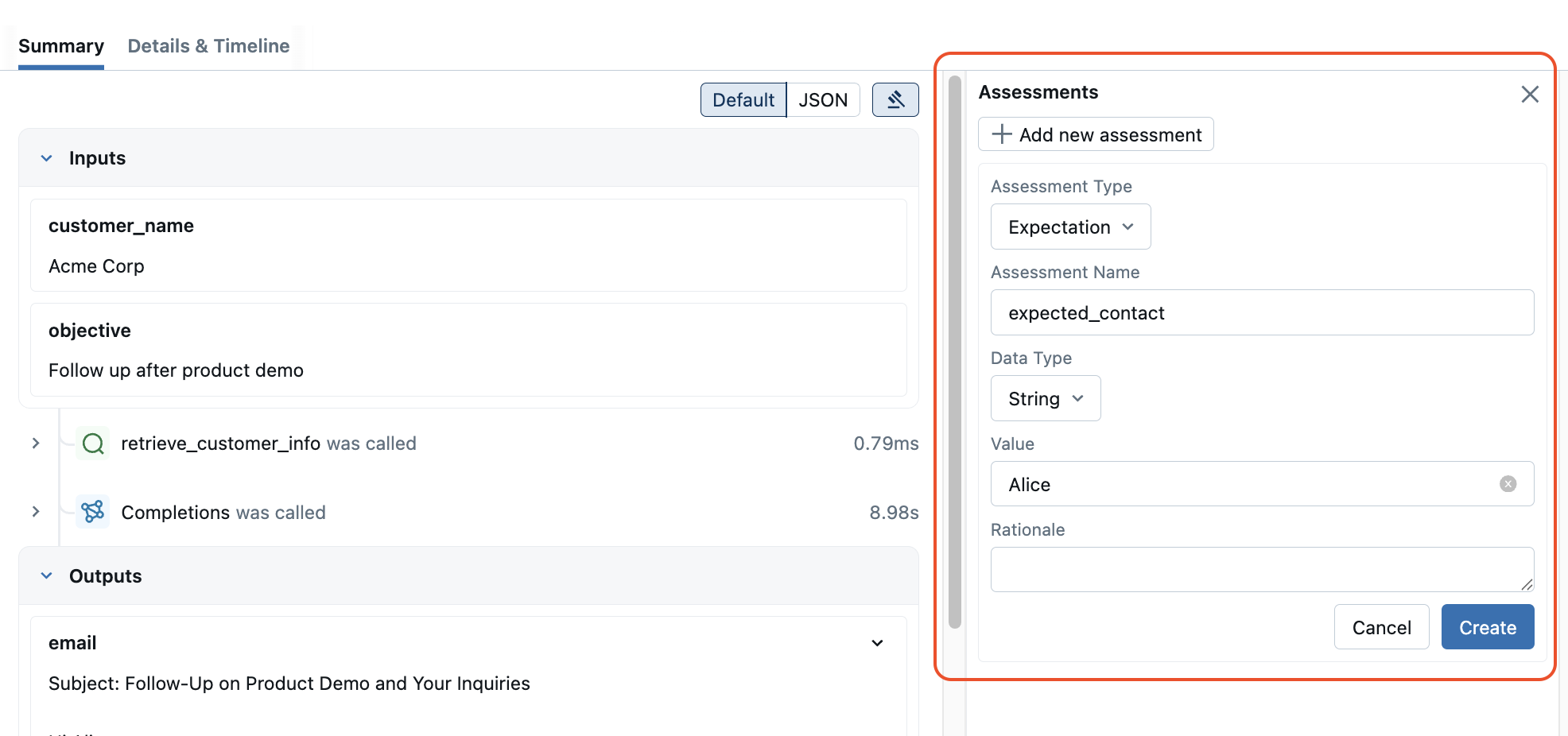This screenshot has height=736, width=1568.
Task: Click the Completions model icon
Action: coord(92,512)
